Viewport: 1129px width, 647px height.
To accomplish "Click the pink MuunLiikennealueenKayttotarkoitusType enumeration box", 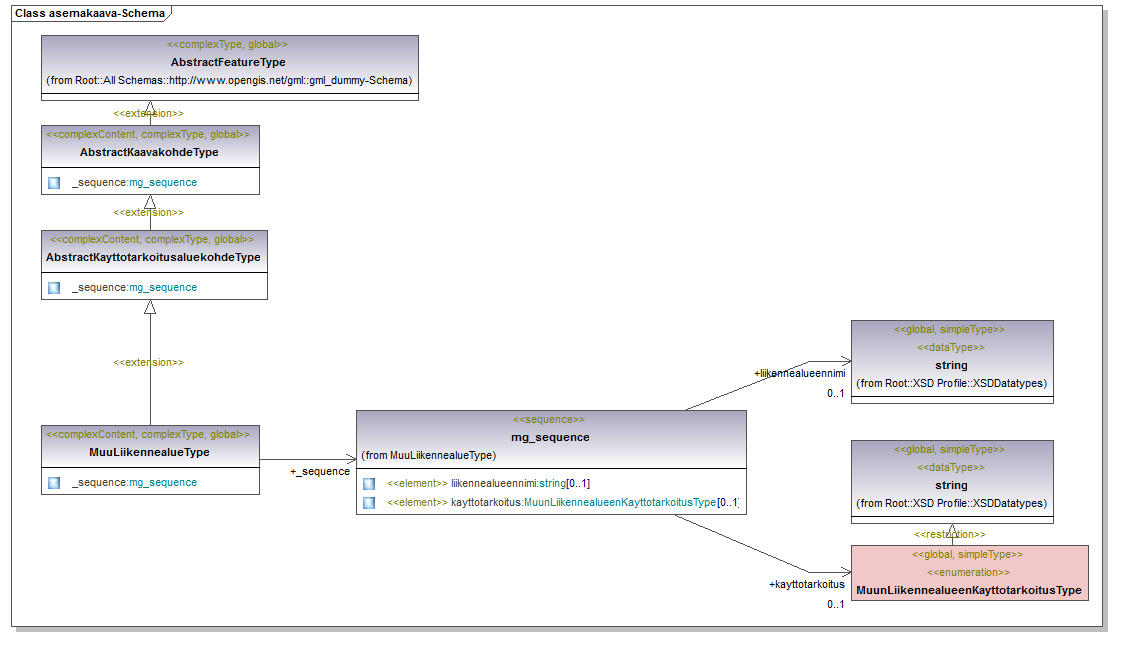I will click(x=968, y=573).
